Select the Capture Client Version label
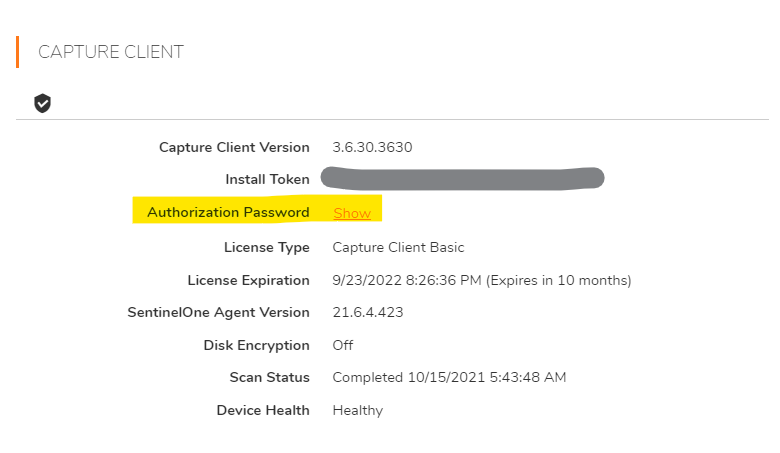 (234, 147)
